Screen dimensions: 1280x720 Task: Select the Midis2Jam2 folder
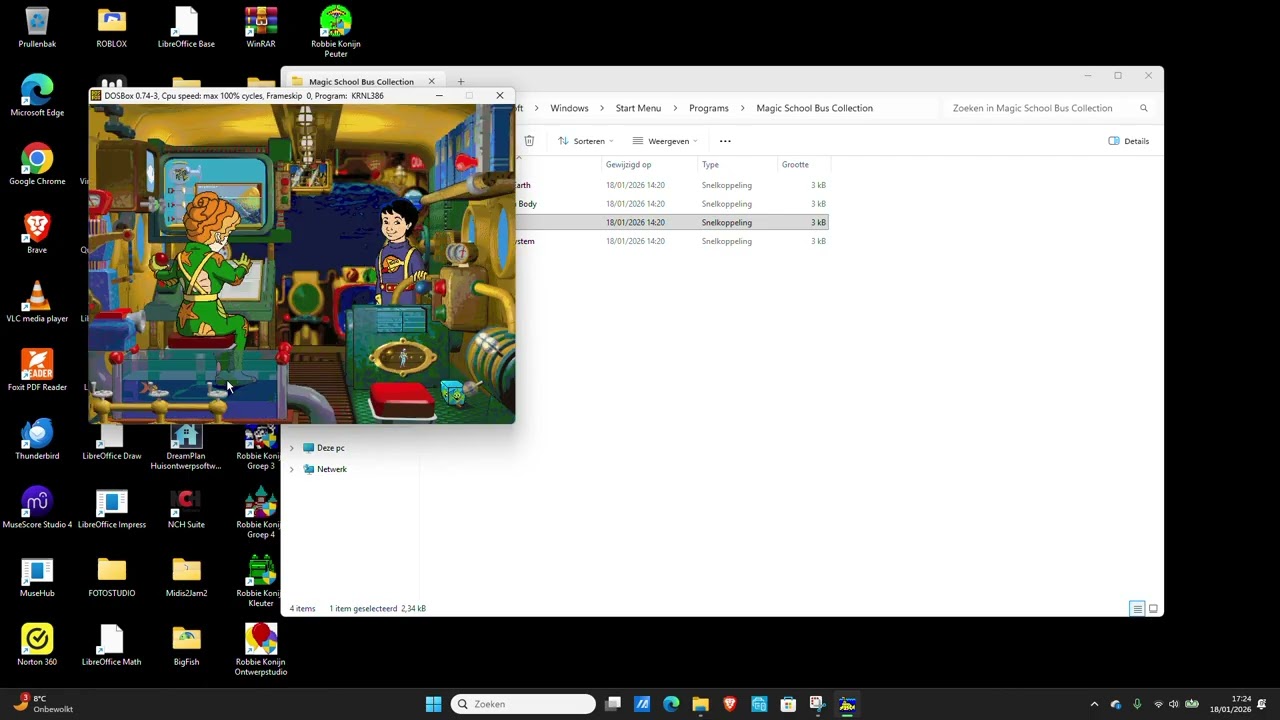click(x=186, y=579)
